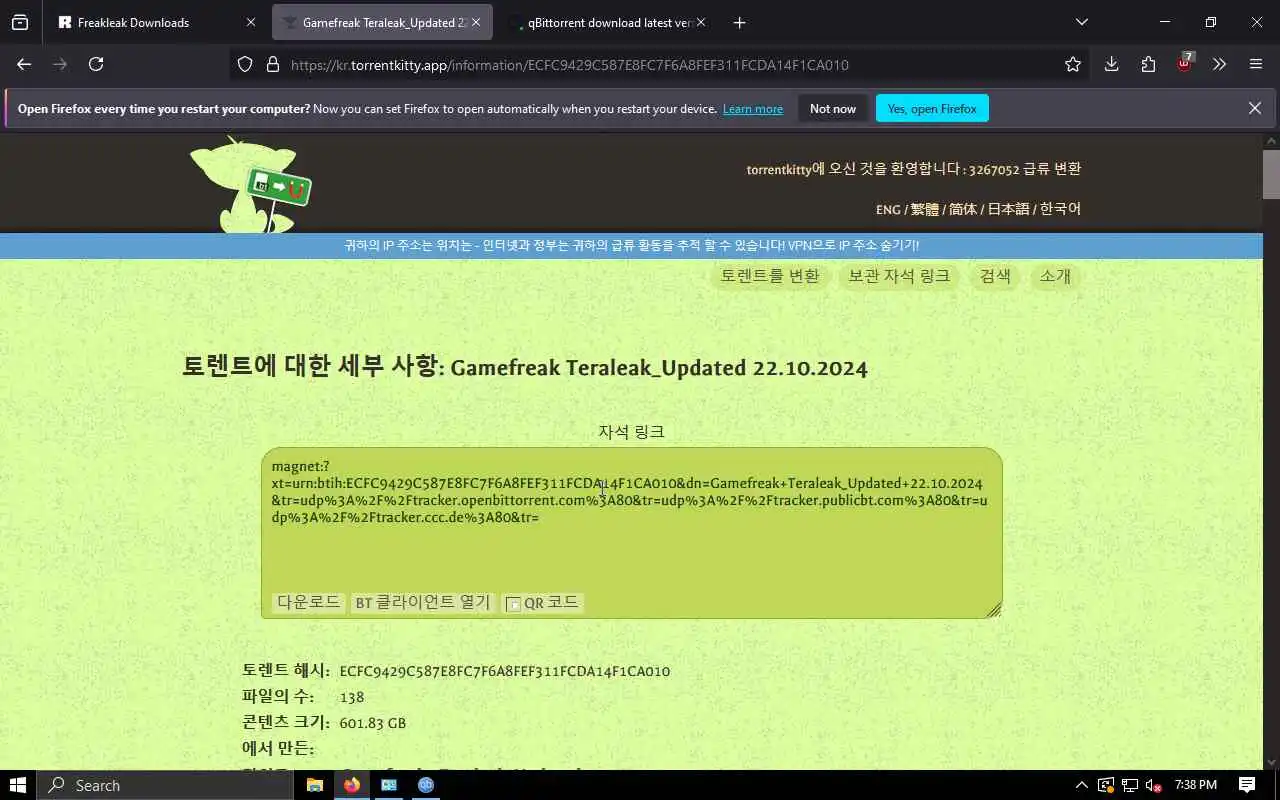Image resolution: width=1280 pixels, height=800 pixels.
Task: Click the file count value 138
Action: pos(352,697)
